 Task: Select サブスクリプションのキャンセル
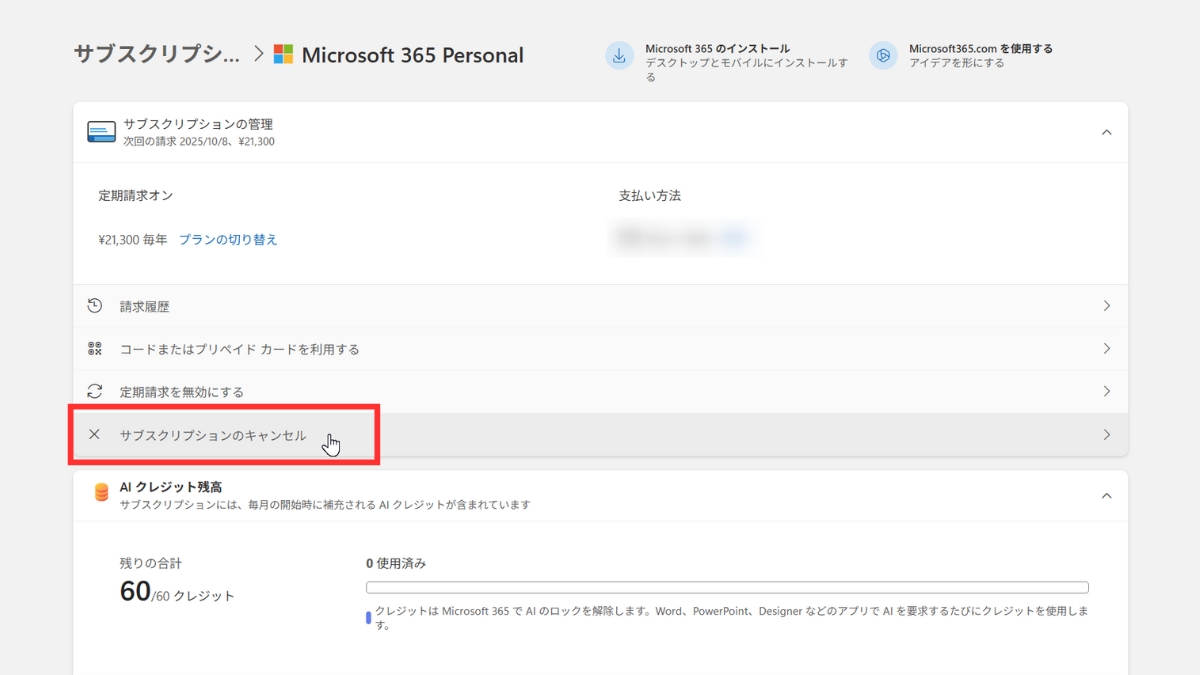coord(213,435)
